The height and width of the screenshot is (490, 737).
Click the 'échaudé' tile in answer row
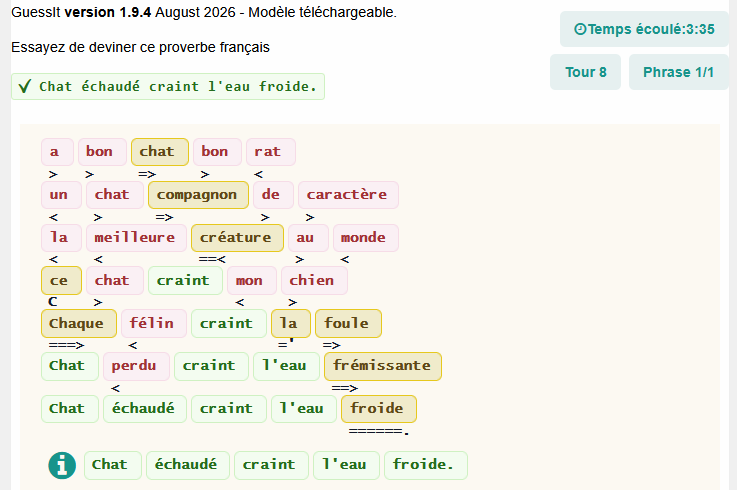[x=188, y=466]
